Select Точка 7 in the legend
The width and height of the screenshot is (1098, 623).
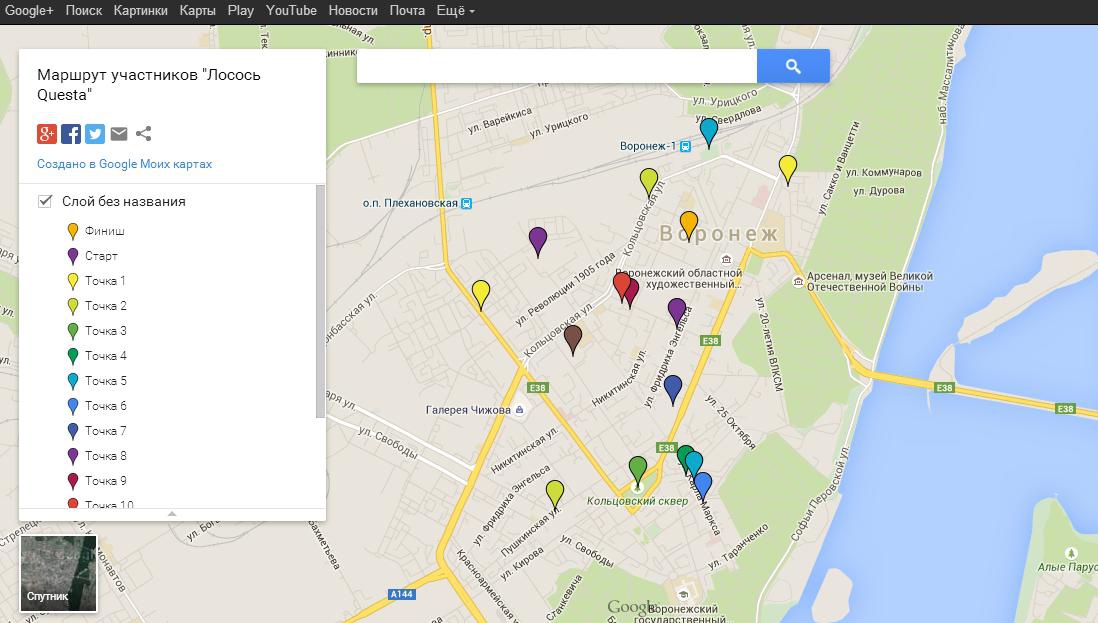(x=106, y=431)
